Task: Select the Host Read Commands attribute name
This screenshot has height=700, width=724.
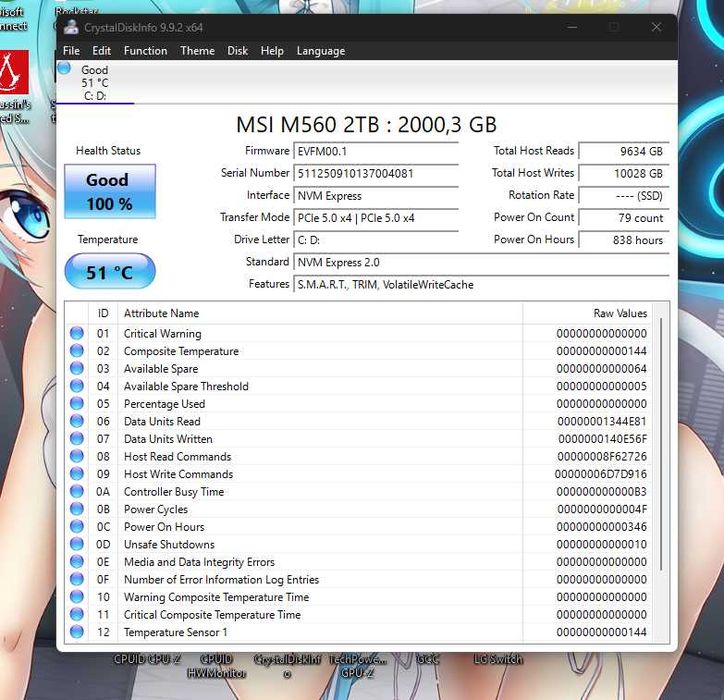Action: (177, 456)
